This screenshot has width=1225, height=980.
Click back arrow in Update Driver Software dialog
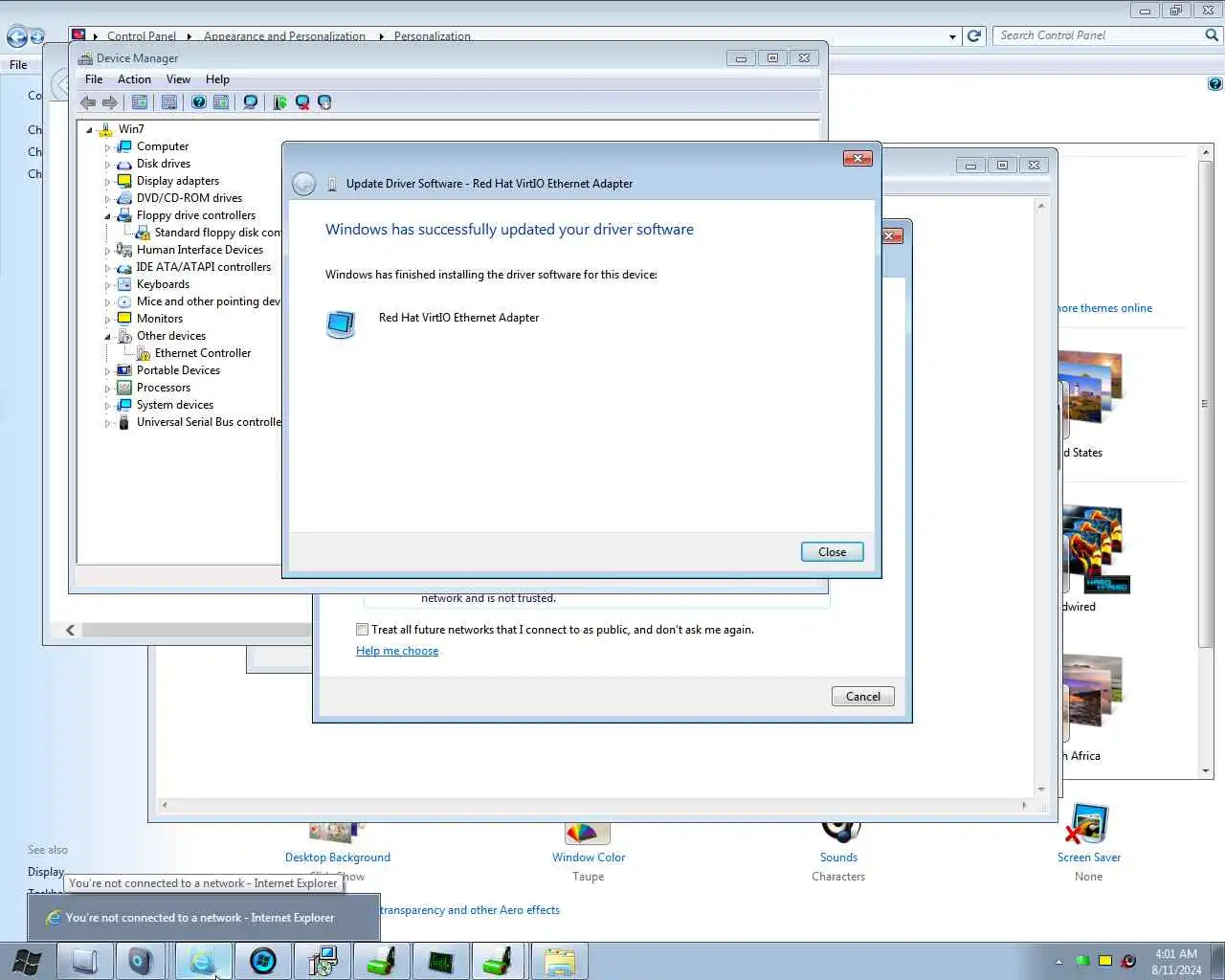coord(303,184)
